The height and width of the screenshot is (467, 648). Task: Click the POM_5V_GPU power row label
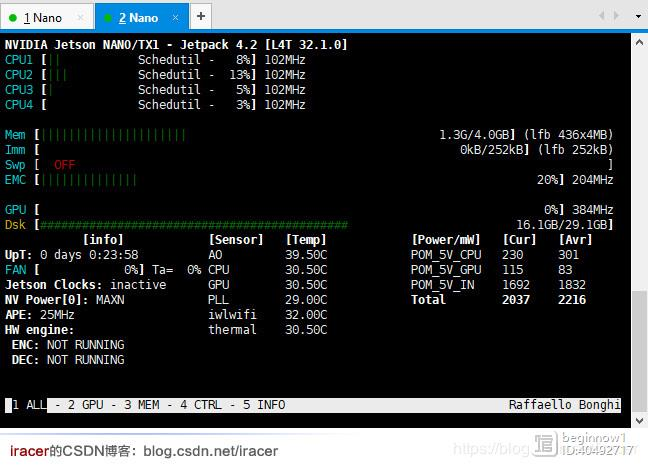pos(446,270)
